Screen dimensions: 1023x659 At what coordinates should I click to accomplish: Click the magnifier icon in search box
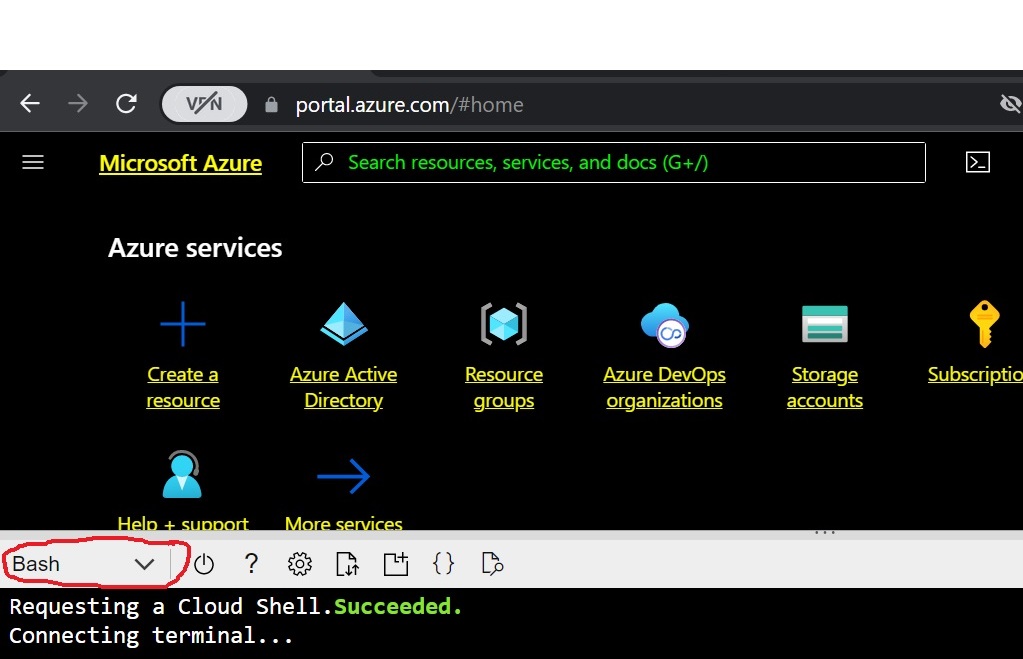(x=324, y=162)
